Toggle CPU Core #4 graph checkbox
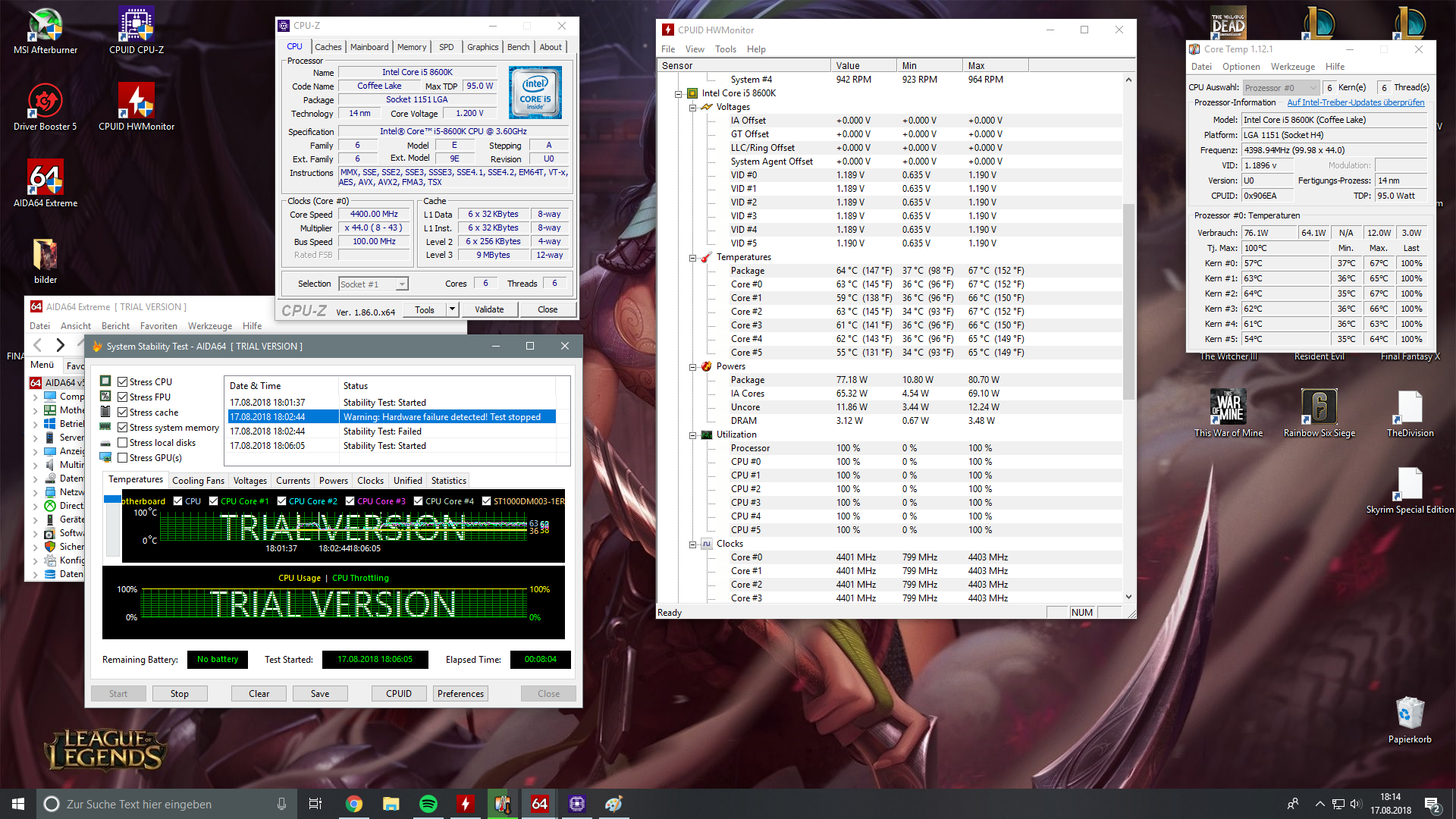This screenshot has height=819, width=1456. pos(419,501)
